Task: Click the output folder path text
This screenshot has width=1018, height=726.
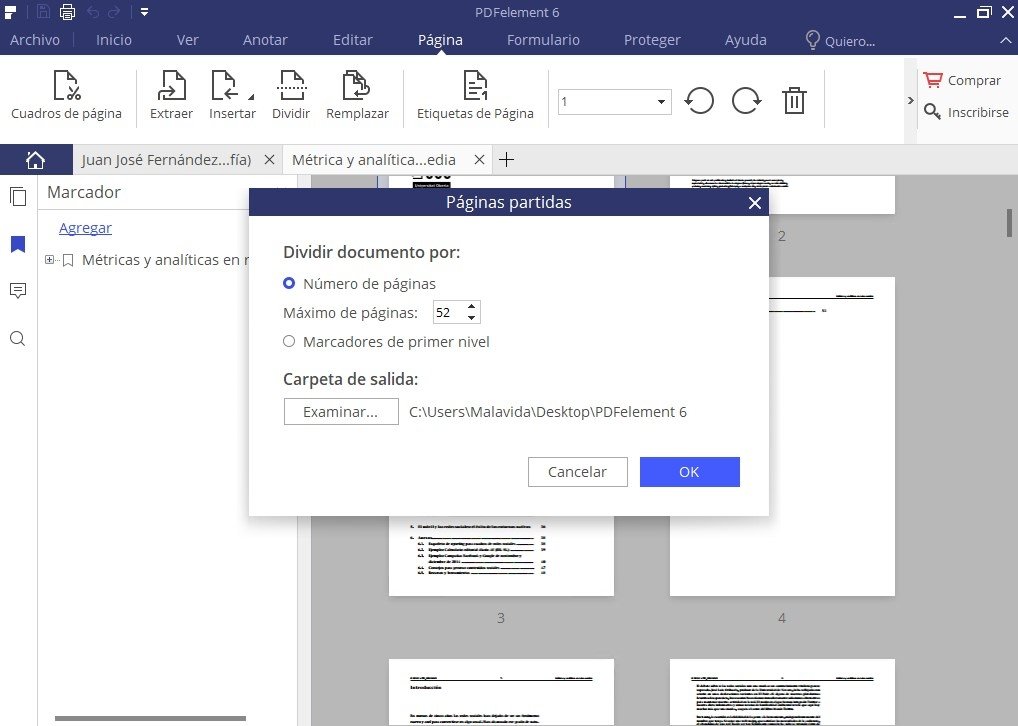Action: tap(548, 412)
